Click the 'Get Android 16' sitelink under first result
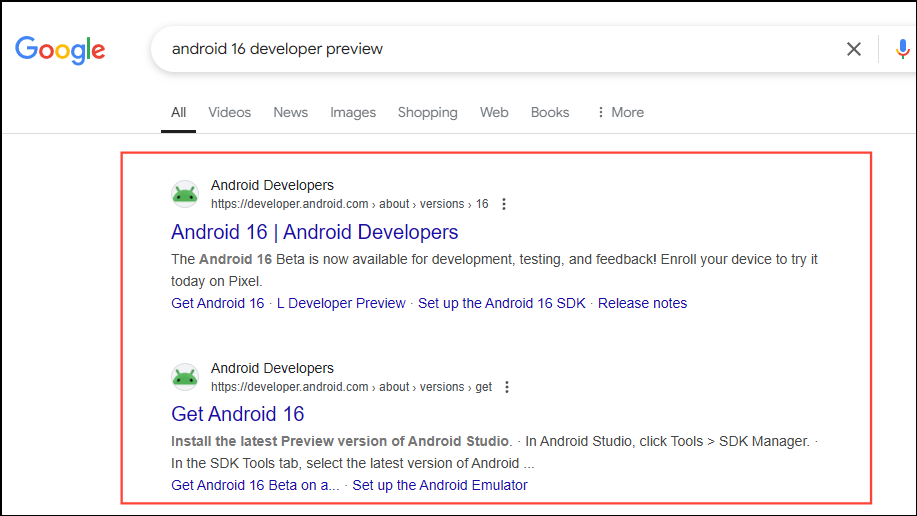This screenshot has height=516, width=917. (218, 303)
